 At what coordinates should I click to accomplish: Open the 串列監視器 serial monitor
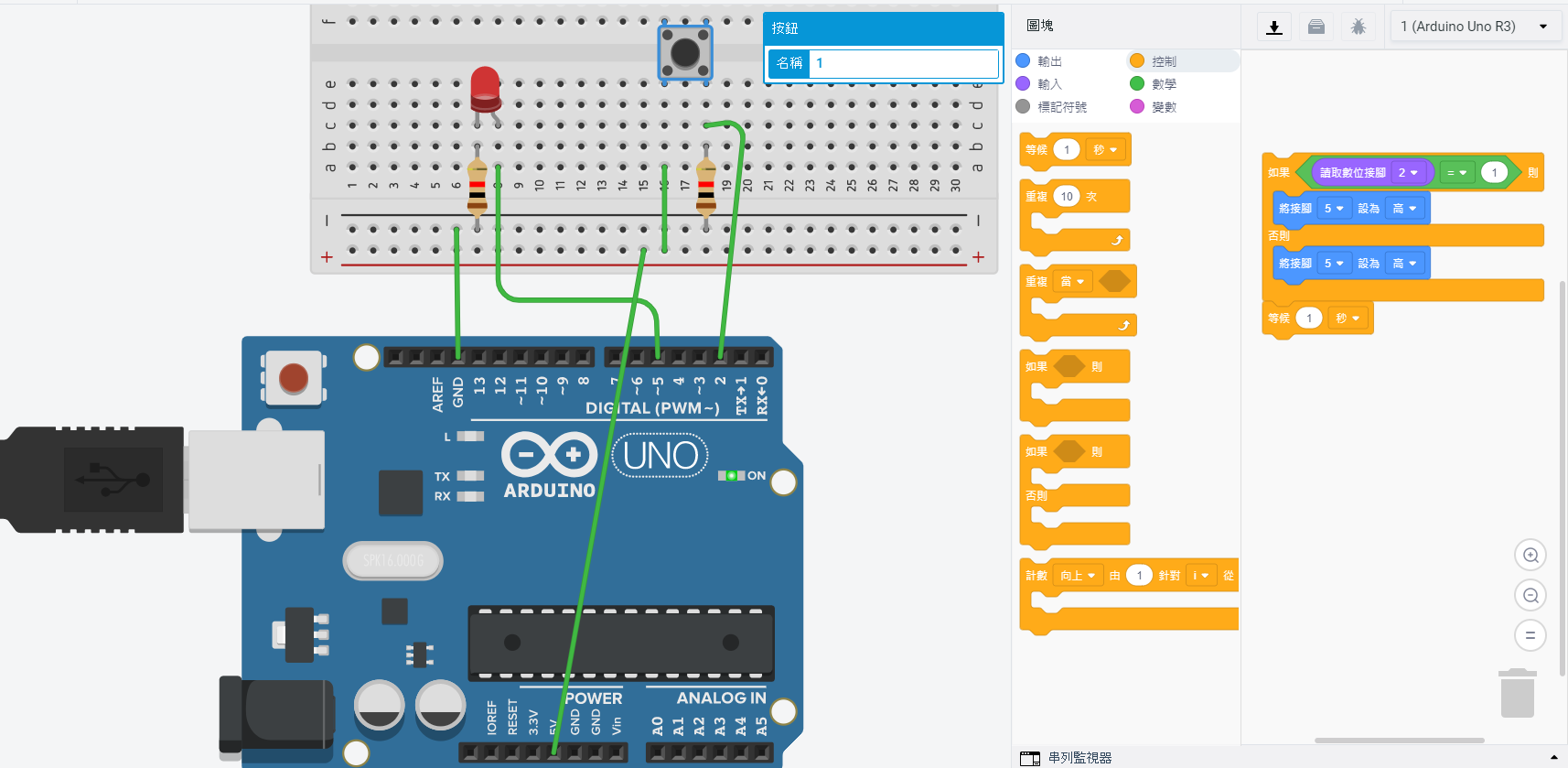(1079, 757)
